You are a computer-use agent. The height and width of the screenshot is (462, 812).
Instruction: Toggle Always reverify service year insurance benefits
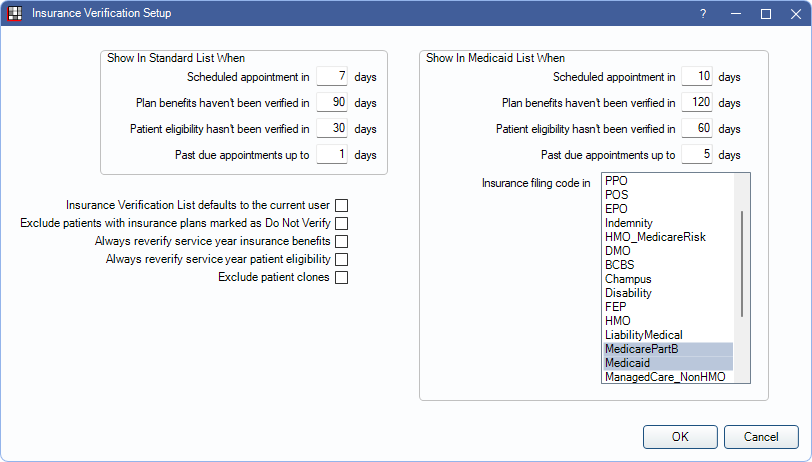click(x=341, y=241)
